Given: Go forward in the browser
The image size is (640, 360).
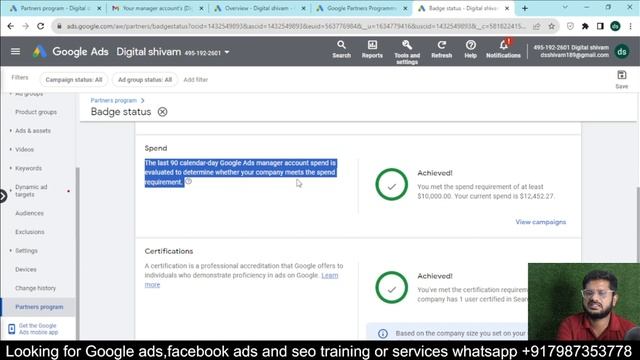Looking at the screenshot, I should coord(25,26).
